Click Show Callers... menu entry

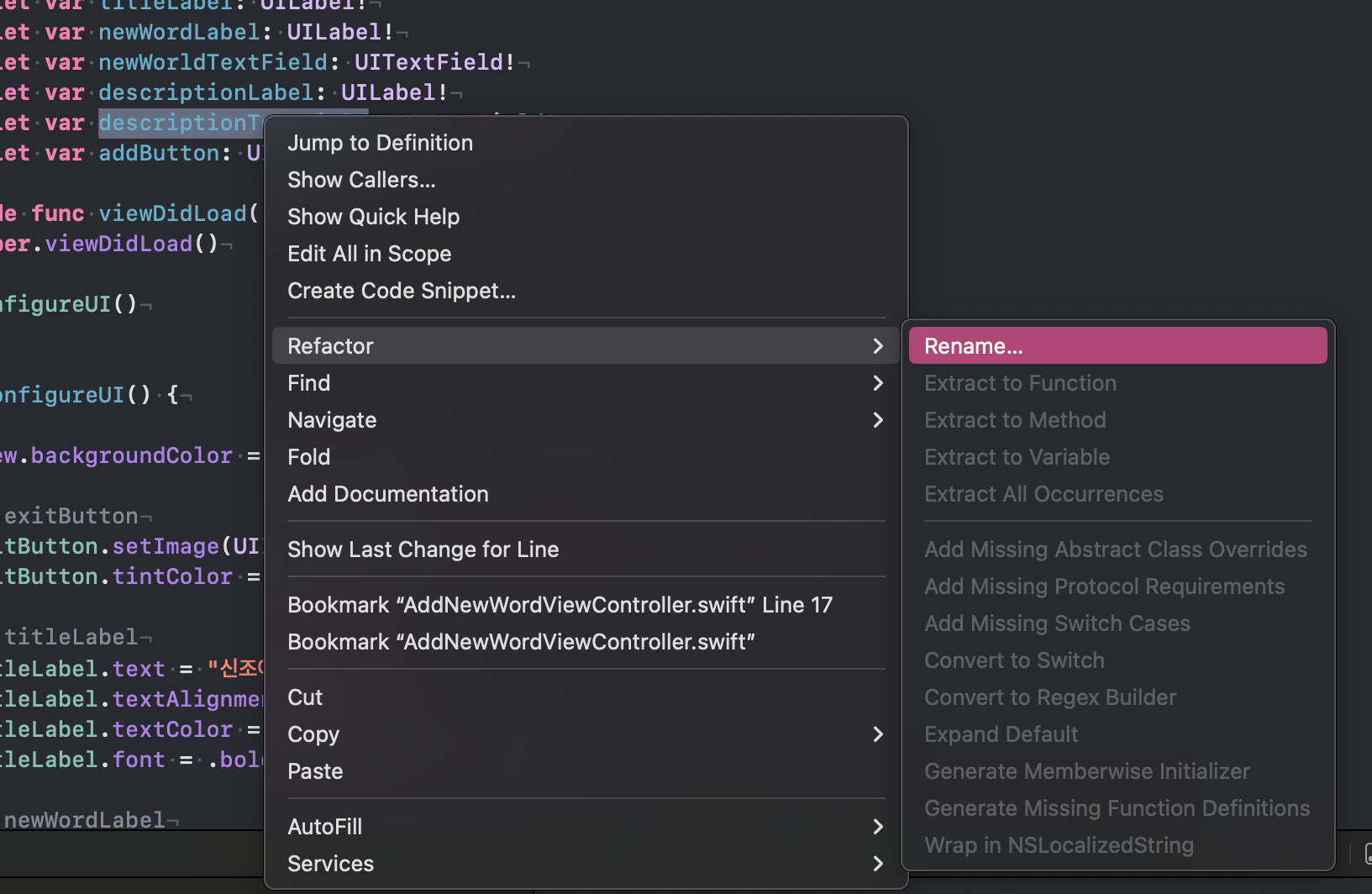click(361, 180)
